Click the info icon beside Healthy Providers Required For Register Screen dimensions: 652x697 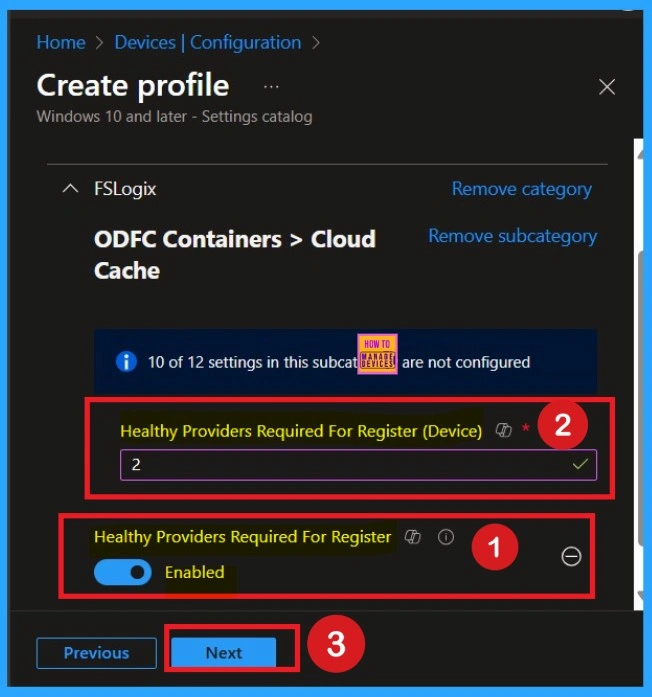446,537
